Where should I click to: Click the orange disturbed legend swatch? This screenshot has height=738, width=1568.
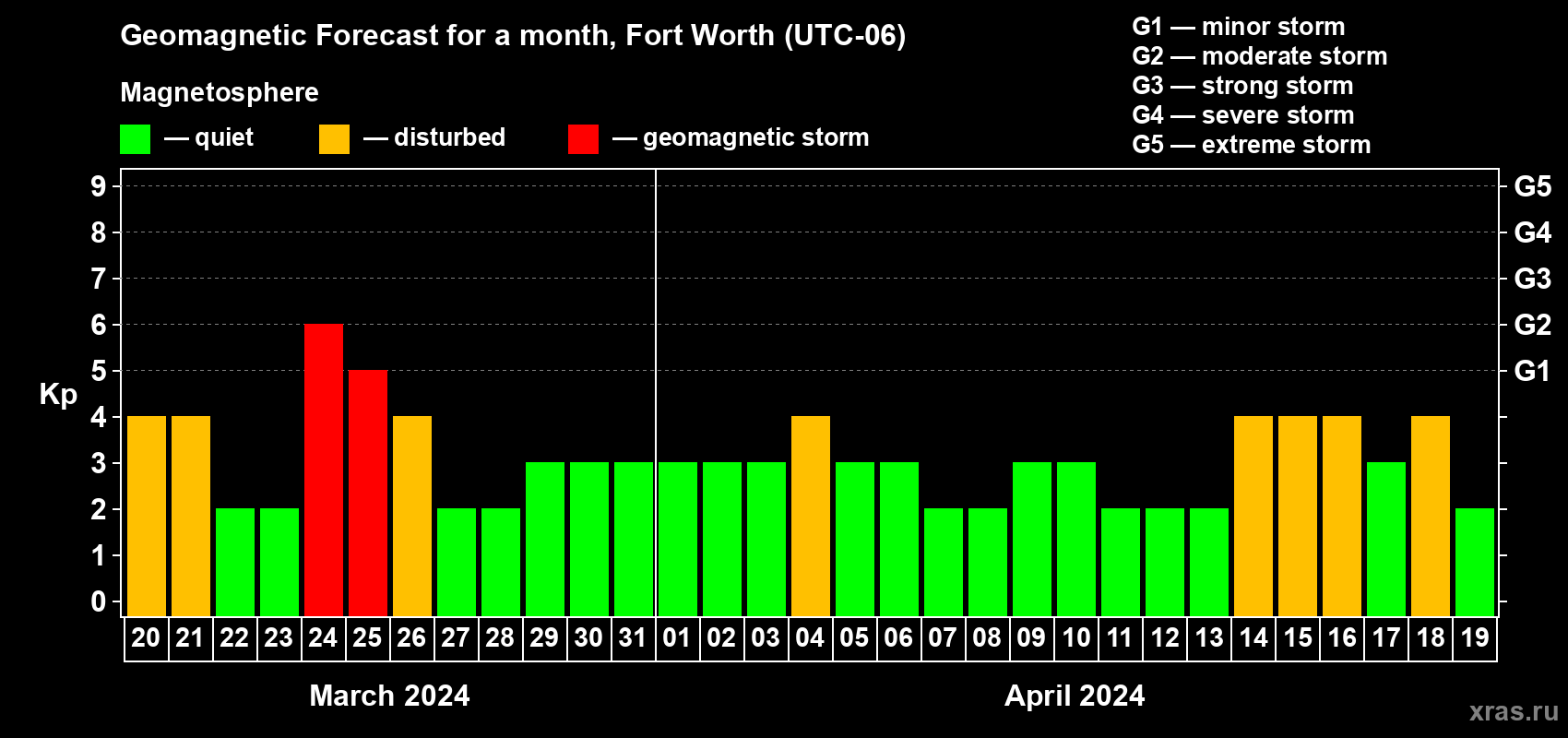pos(334,139)
